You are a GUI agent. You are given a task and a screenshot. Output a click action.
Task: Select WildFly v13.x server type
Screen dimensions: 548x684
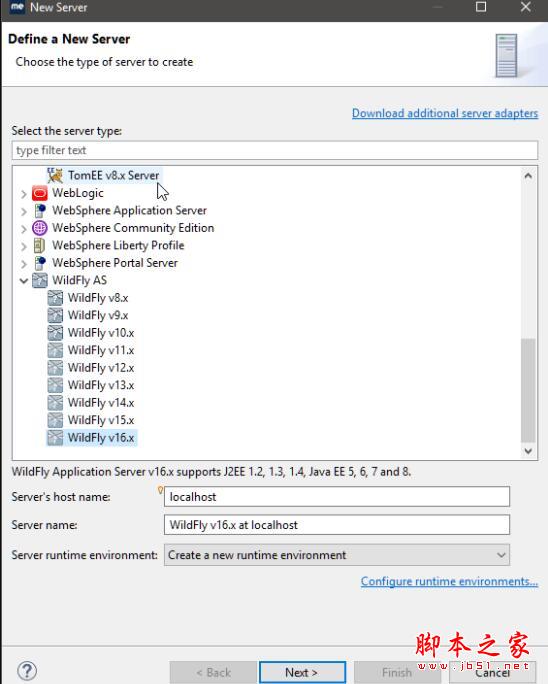pos(101,385)
